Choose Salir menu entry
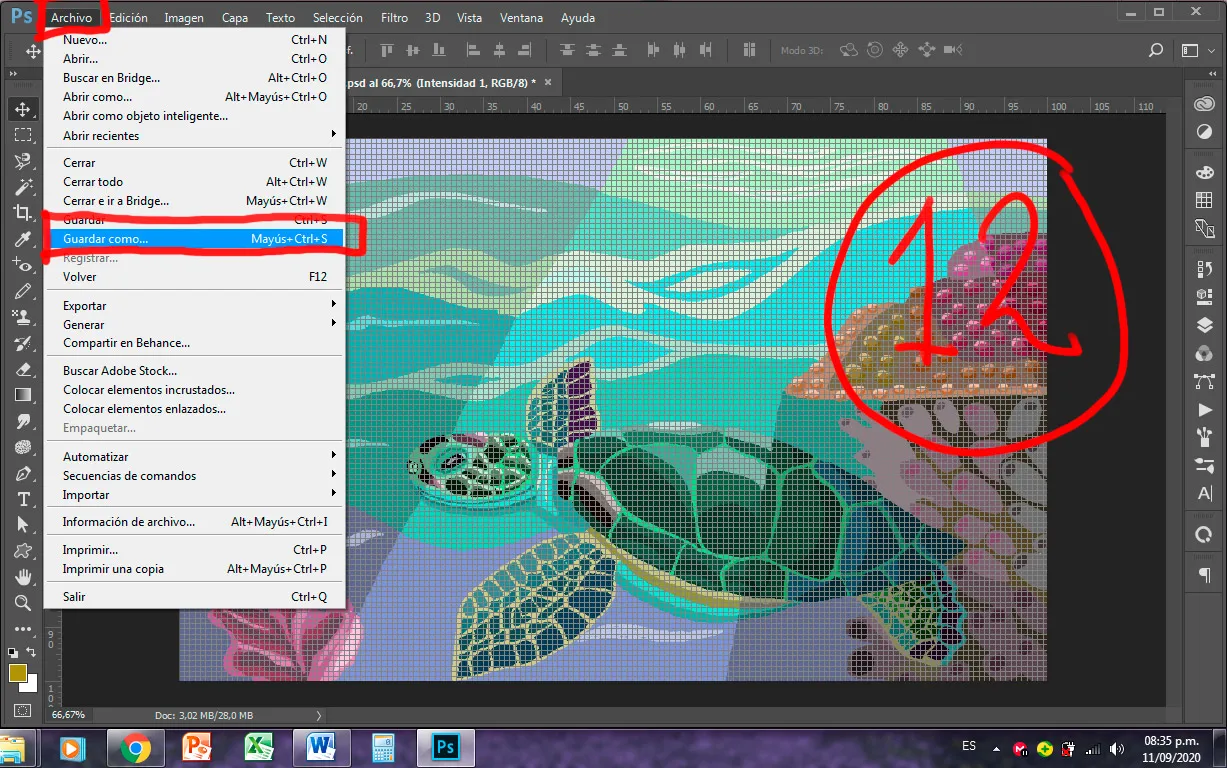Screen dimensions: 1227x768 click(195, 597)
